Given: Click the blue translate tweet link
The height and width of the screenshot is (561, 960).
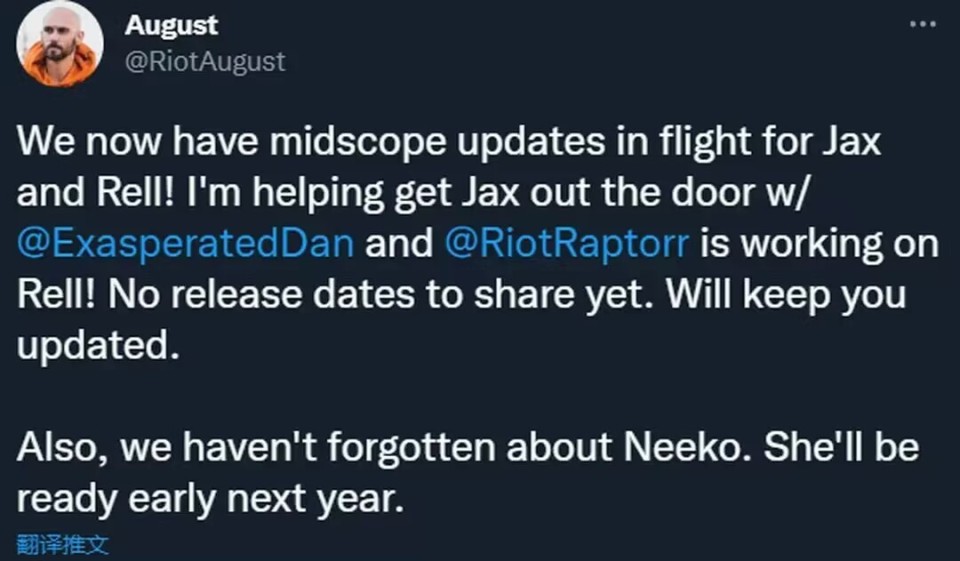Looking at the screenshot, I should (x=63, y=545).
